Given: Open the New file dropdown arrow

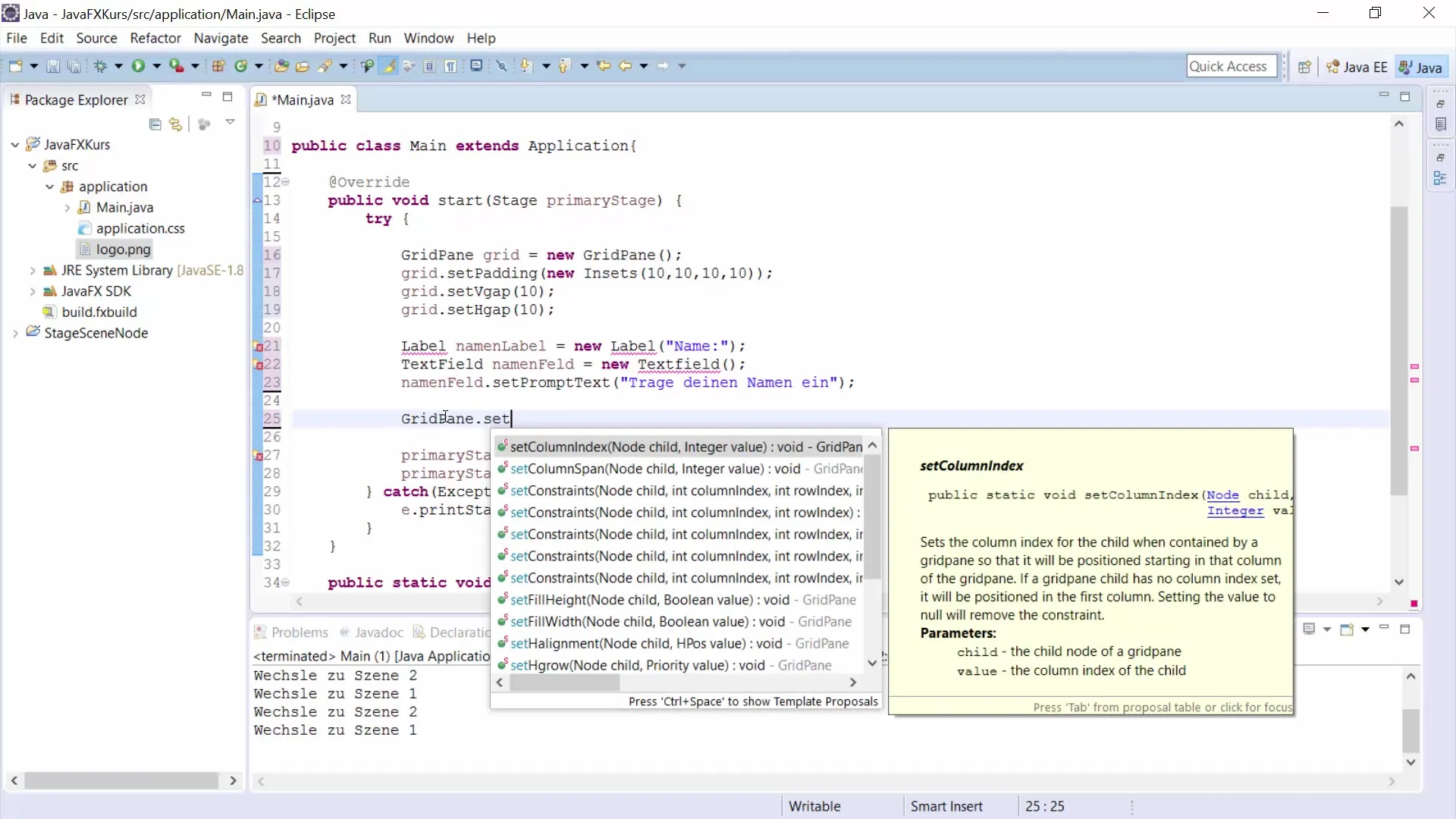Looking at the screenshot, I should point(33,67).
